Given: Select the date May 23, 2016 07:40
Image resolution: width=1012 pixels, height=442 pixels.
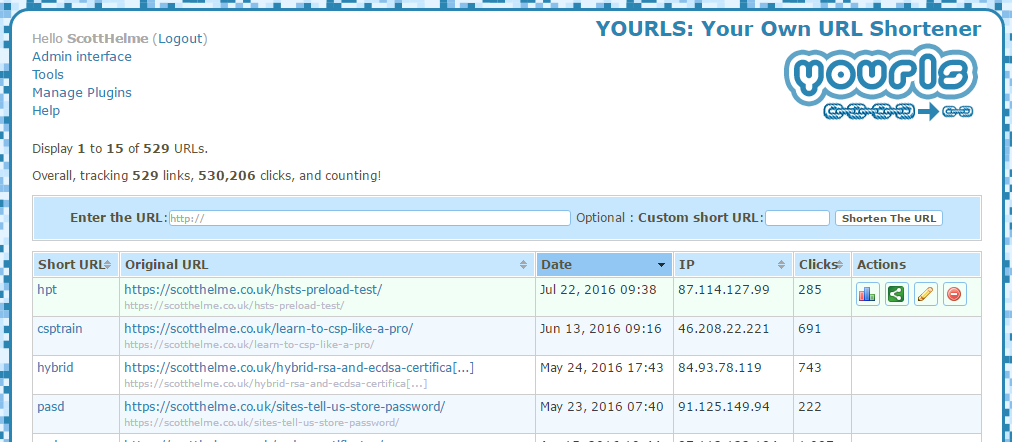Looking at the screenshot, I should click(602, 407).
